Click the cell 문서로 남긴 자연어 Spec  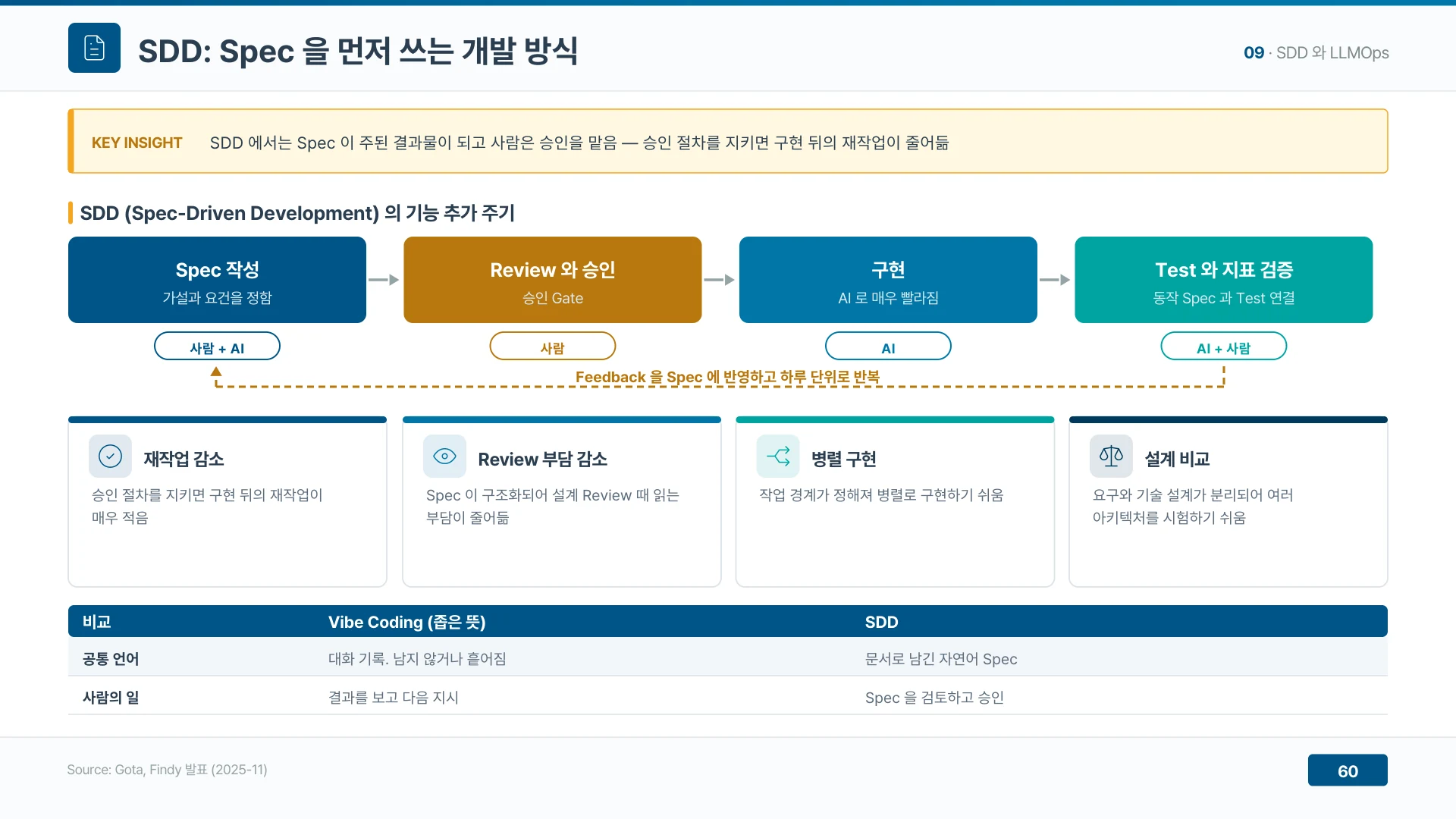click(x=941, y=659)
